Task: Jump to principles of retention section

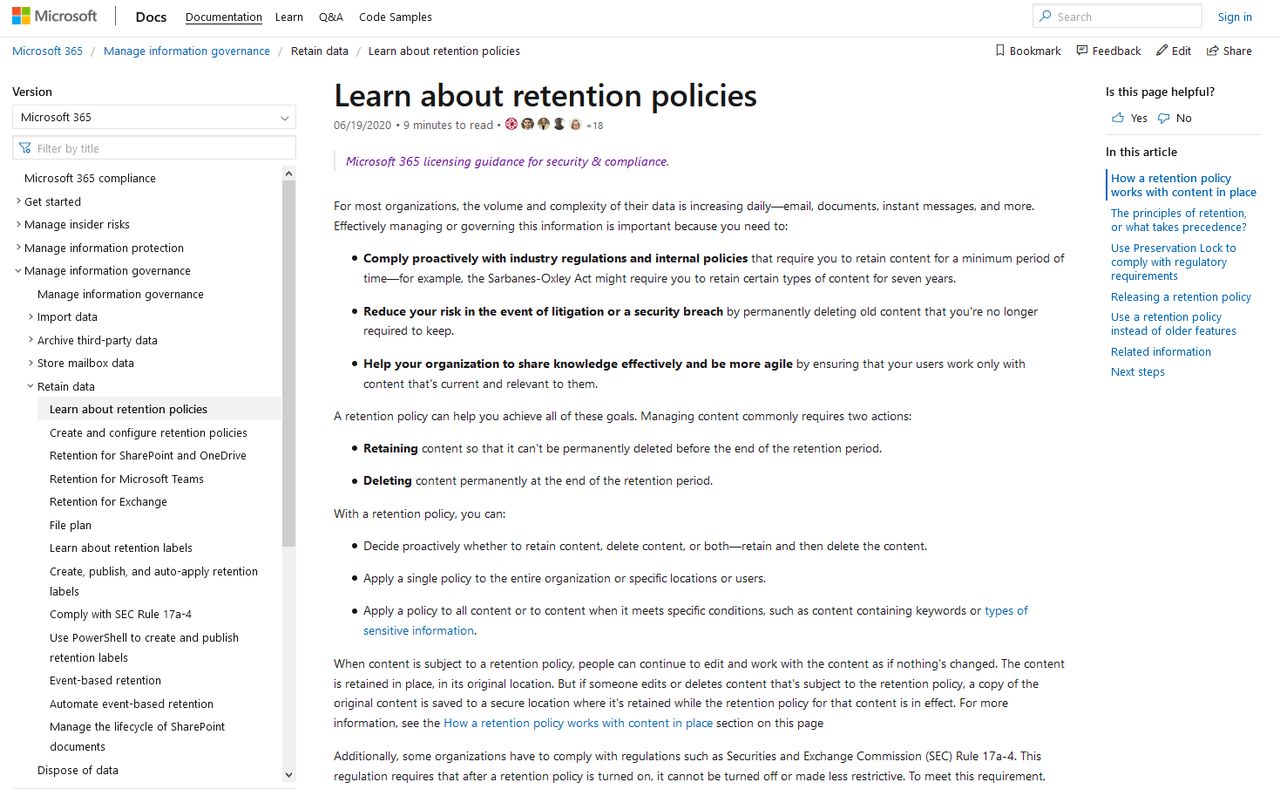Action: (x=1179, y=220)
